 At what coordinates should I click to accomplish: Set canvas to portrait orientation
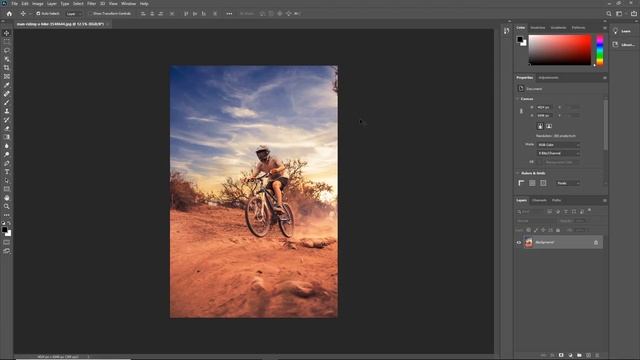click(540, 126)
